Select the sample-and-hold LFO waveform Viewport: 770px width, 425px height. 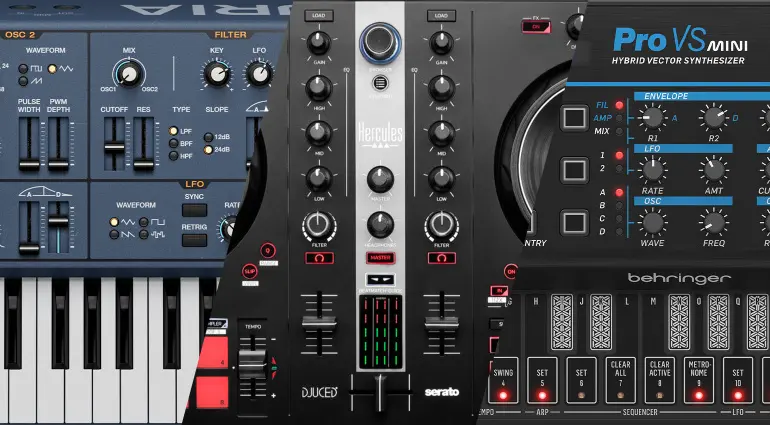pyautogui.click(x=143, y=234)
